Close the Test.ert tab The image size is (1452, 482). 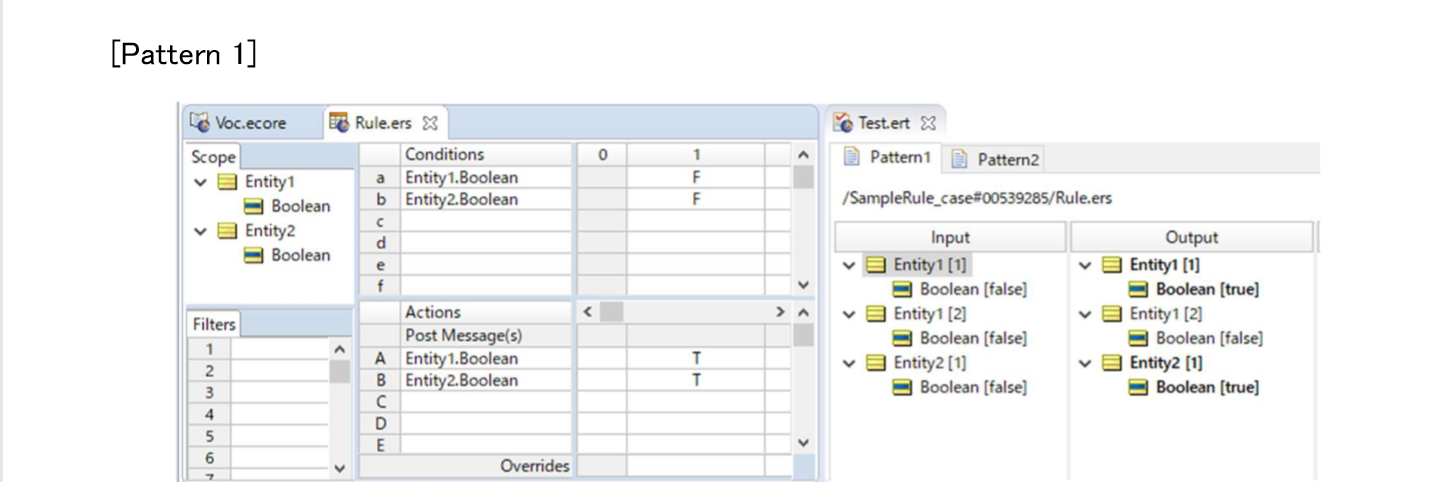click(x=927, y=124)
